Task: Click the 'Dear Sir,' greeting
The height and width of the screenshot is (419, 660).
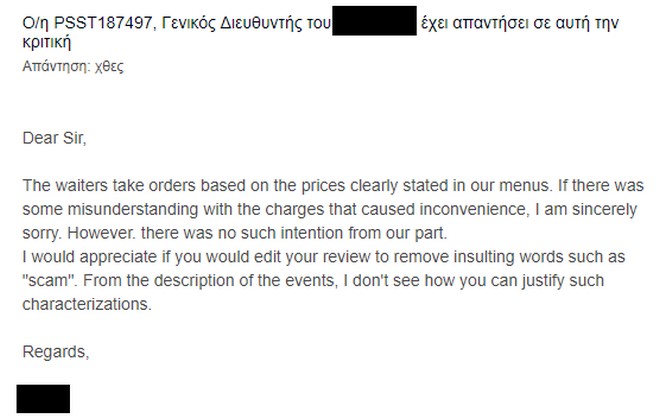Action: pyautogui.click(x=55, y=139)
